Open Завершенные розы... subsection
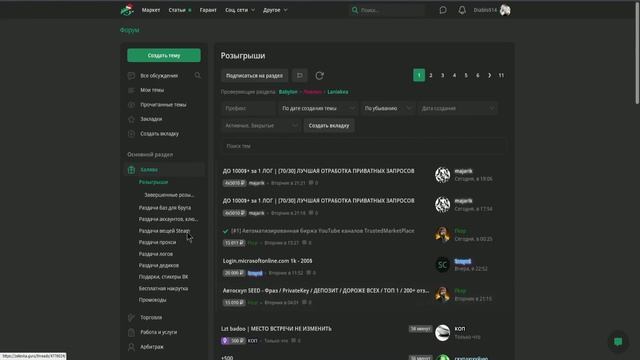This screenshot has height=360, width=640. pos(169,195)
